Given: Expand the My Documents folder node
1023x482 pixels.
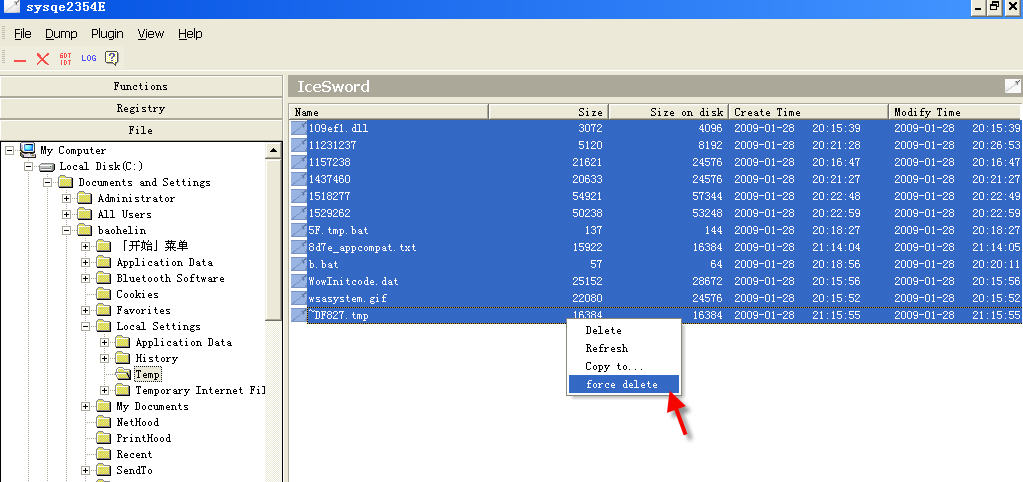Looking at the screenshot, I should 85,406.
